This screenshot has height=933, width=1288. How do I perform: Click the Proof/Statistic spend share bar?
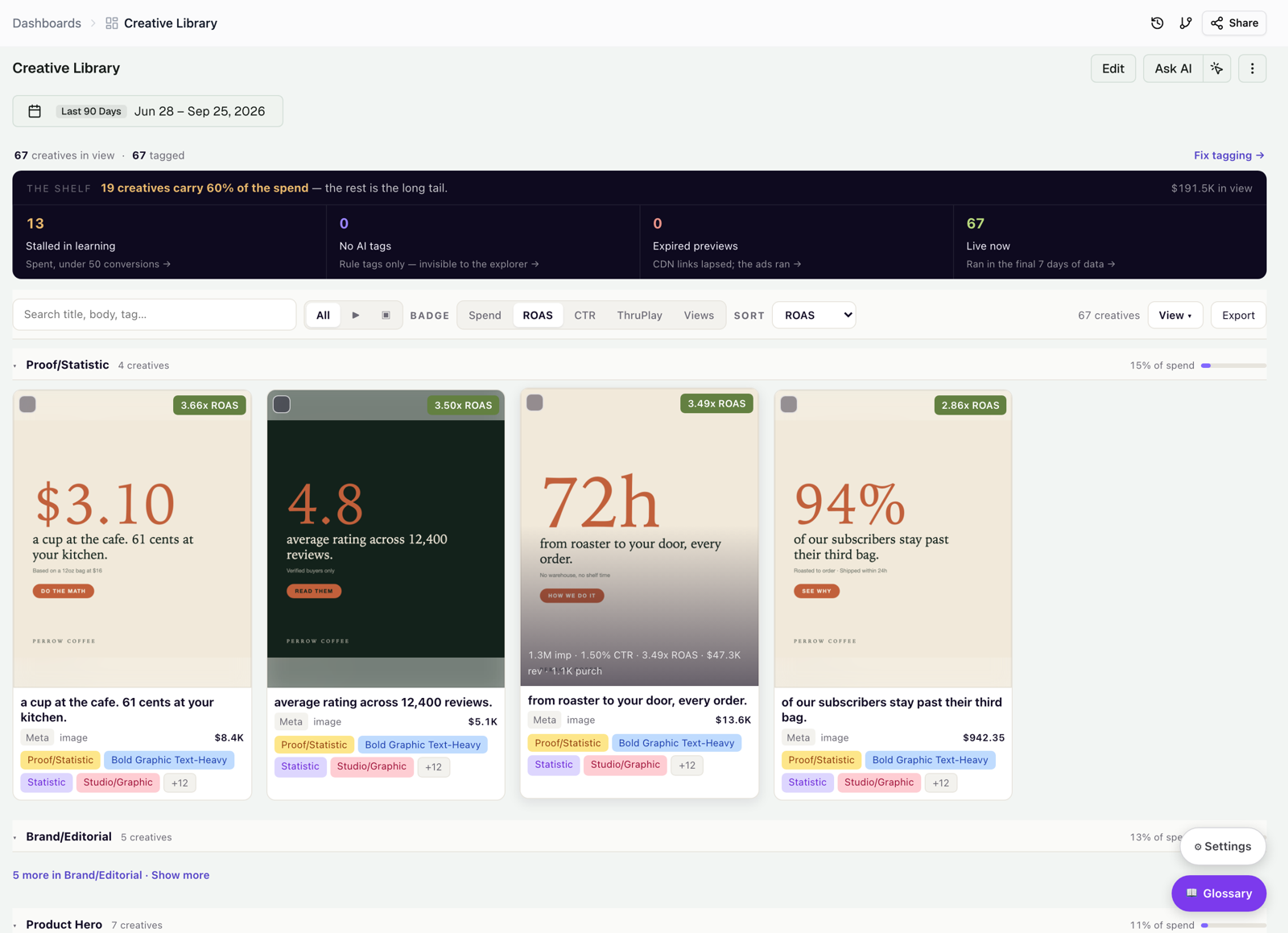(x=1233, y=365)
